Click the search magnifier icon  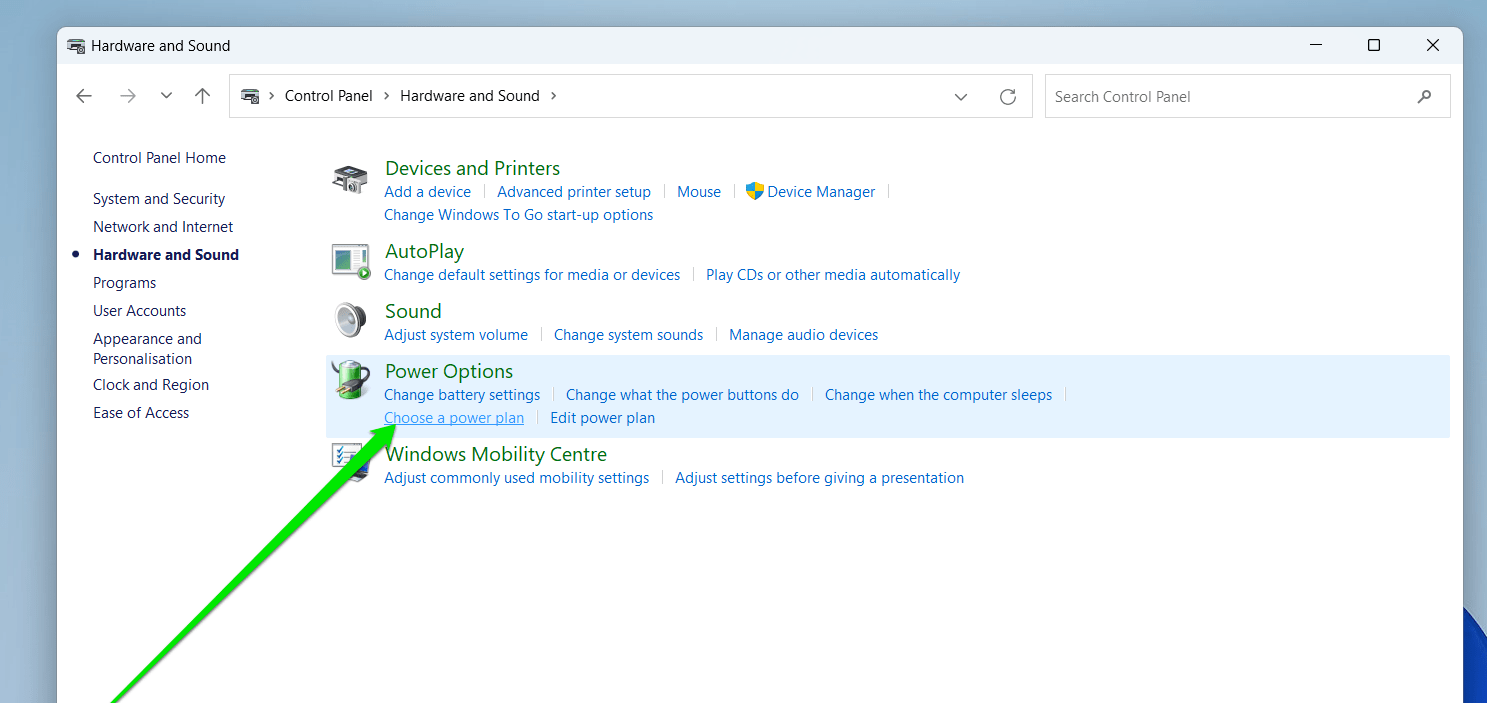pos(1424,96)
